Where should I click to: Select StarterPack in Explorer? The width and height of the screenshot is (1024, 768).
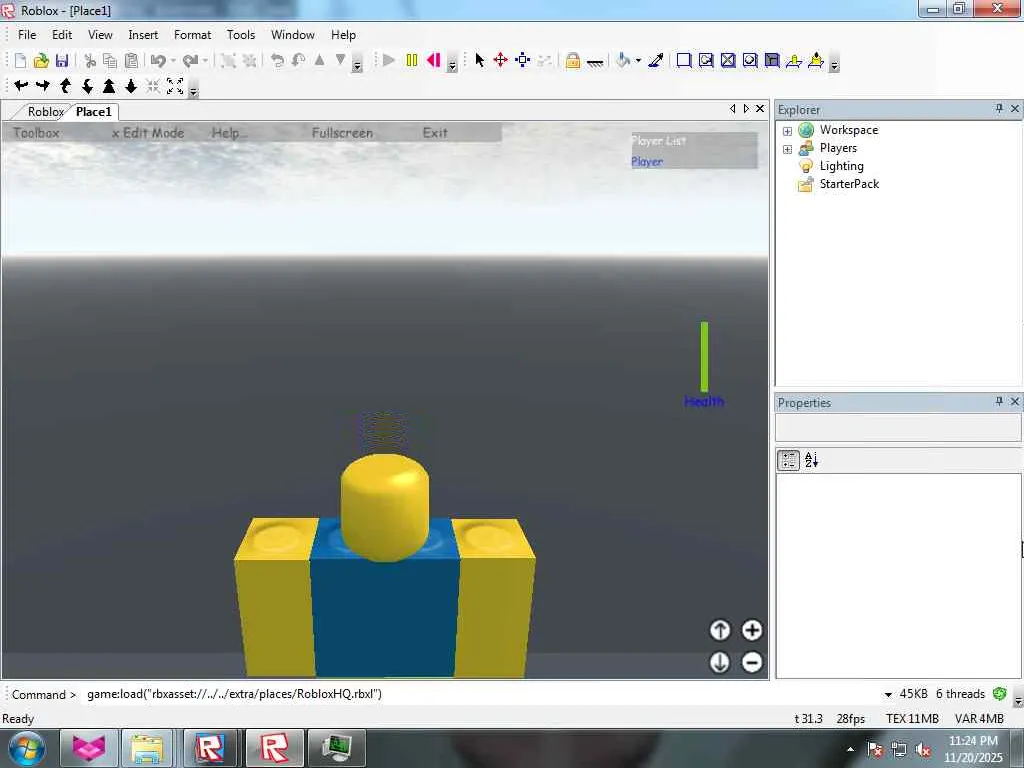(x=849, y=184)
